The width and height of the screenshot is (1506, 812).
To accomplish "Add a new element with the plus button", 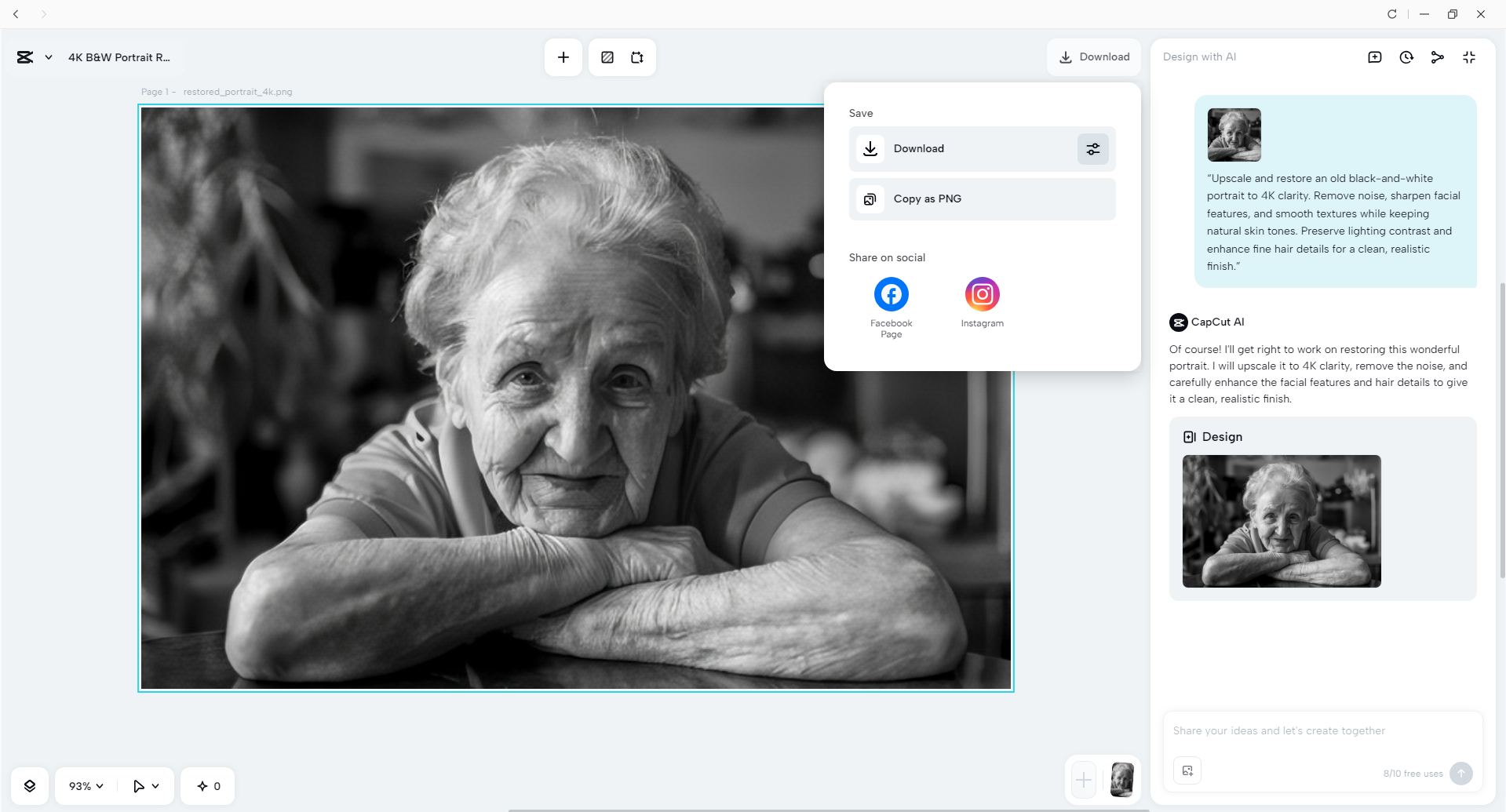I will 563,57.
